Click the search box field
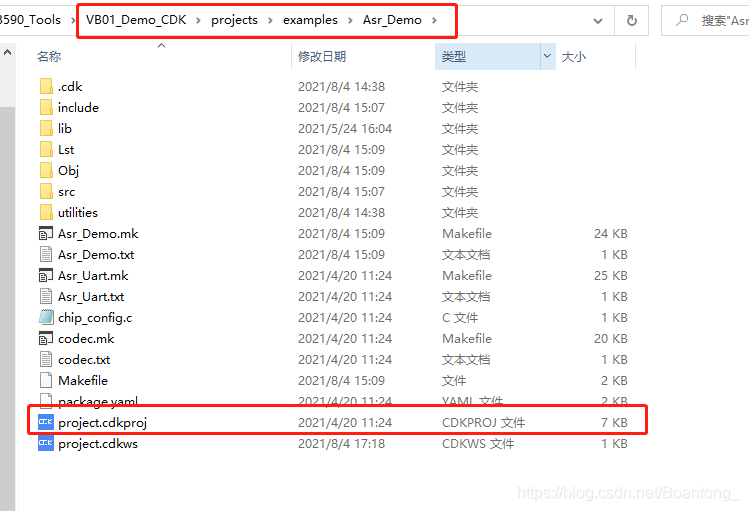Viewport: 749px width, 511px height. 705,21
